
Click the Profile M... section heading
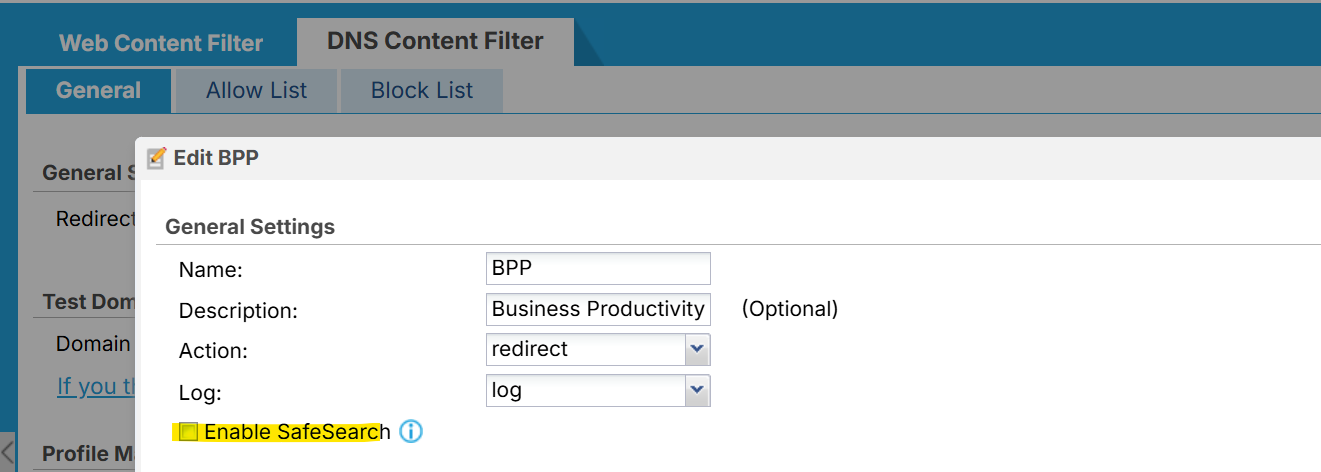[x=88, y=453]
